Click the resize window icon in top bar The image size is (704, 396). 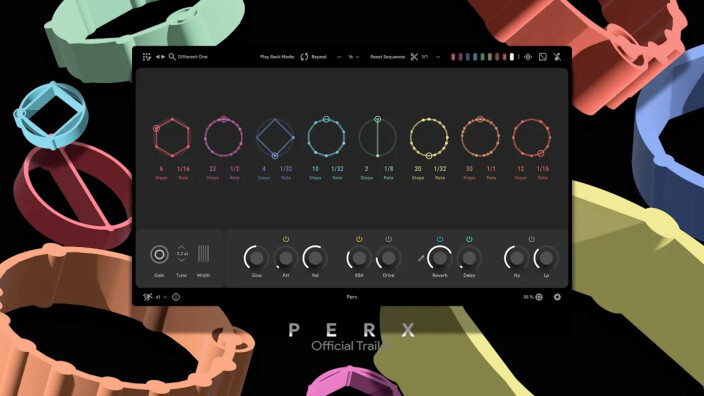pyautogui.click(x=543, y=57)
